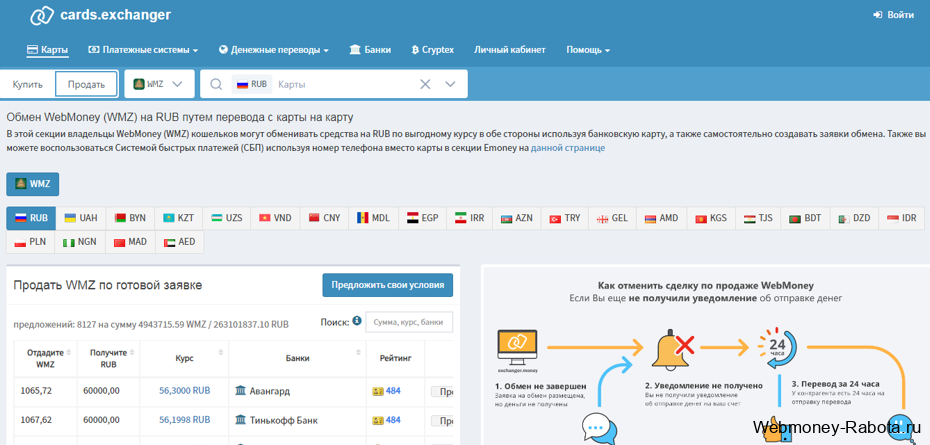Select the VND currency tab
This screenshot has height=445, width=930.
[275, 218]
